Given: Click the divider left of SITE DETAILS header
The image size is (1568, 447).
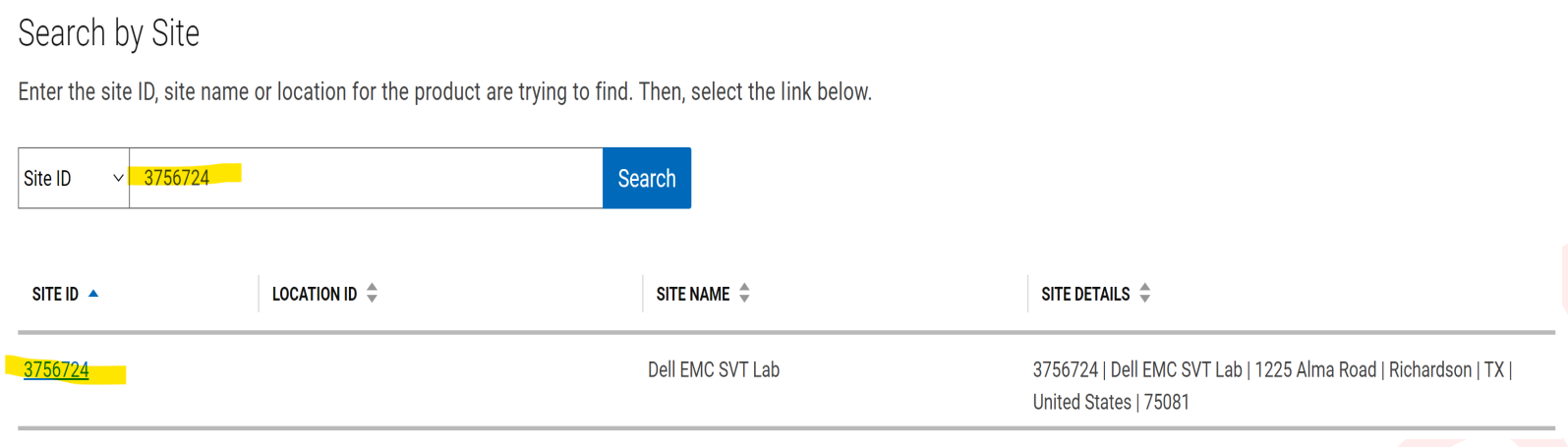Looking at the screenshot, I should coord(1028,294).
